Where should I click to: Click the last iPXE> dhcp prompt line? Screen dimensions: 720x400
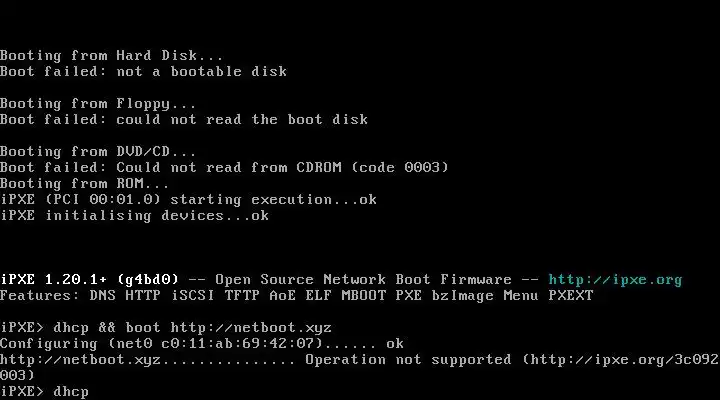(x=45, y=391)
